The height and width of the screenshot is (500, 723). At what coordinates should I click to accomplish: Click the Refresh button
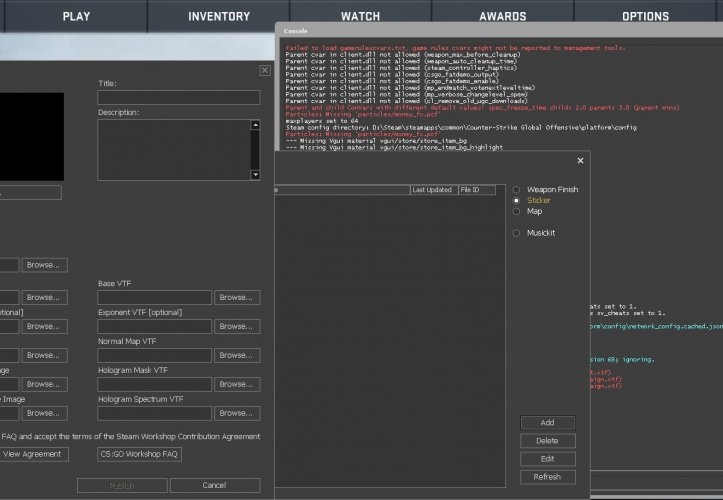point(547,477)
